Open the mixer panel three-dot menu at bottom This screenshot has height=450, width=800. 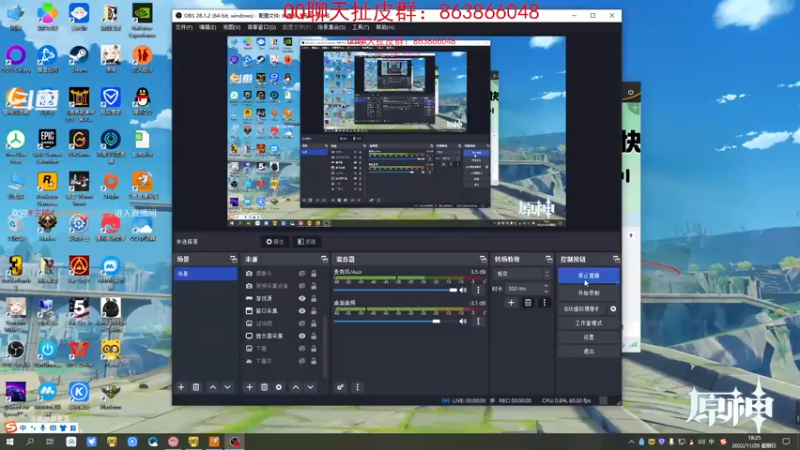(x=357, y=387)
